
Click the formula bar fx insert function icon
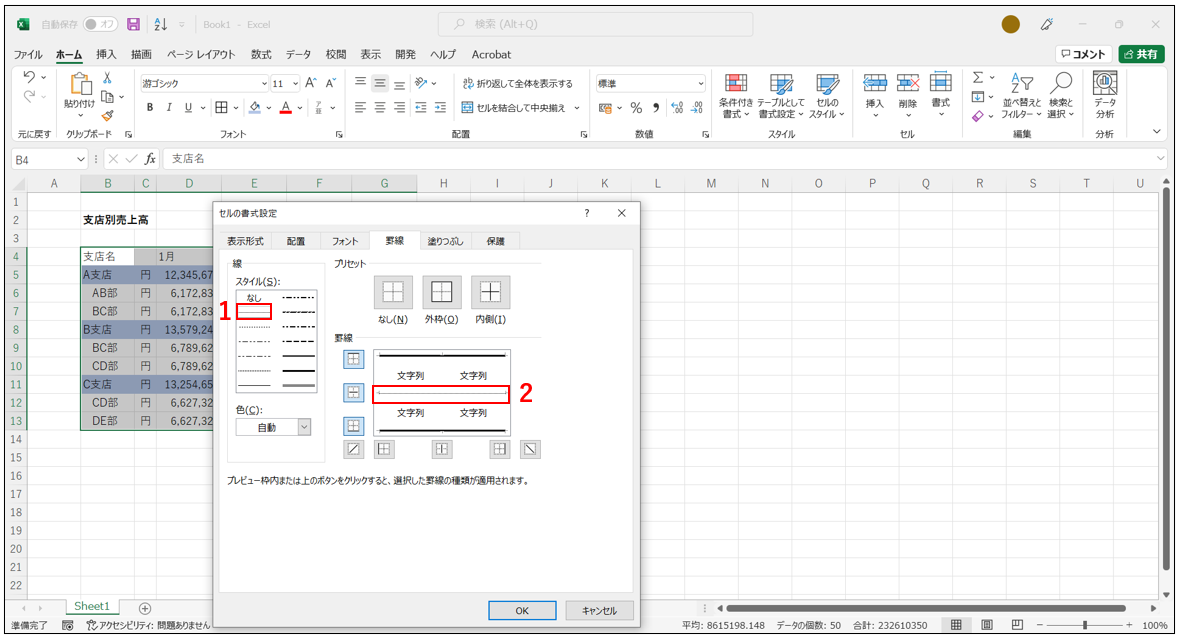150,158
